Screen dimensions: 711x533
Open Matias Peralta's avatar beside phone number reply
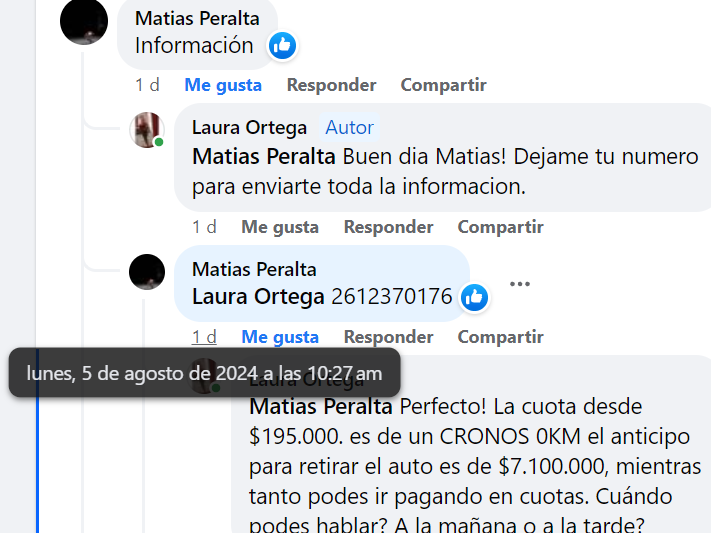click(x=147, y=272)
